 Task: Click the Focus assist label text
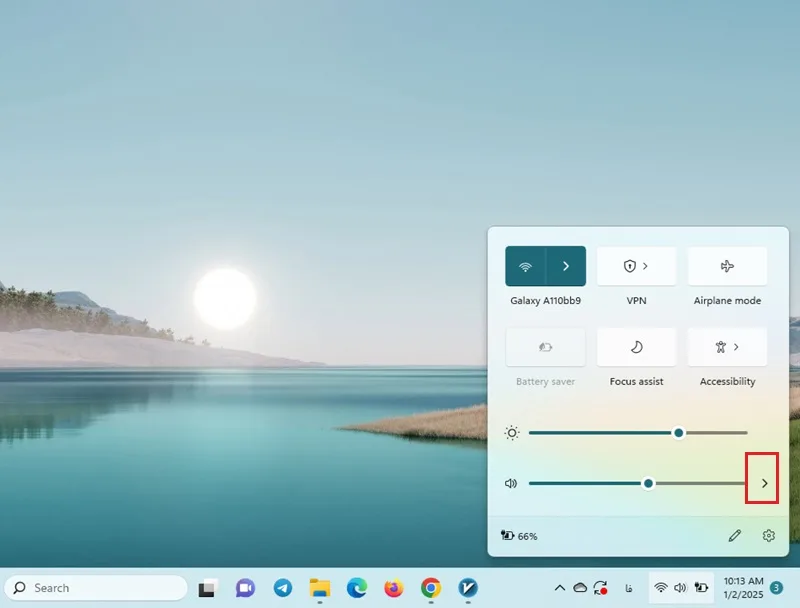[636, 382]
